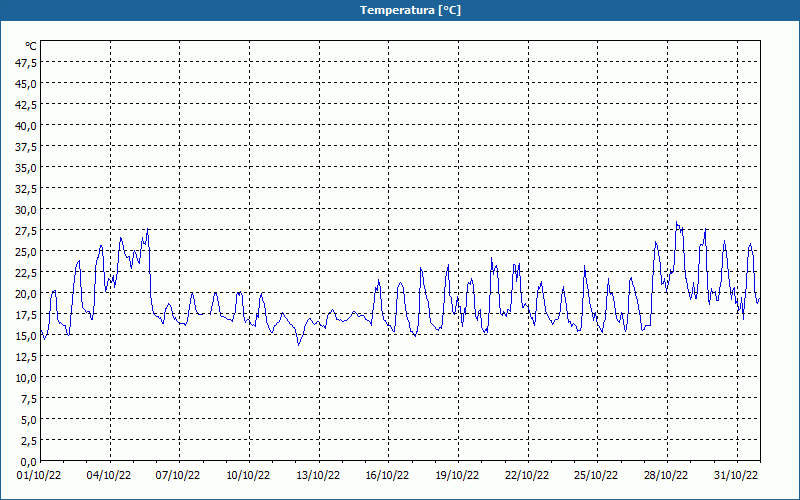Select the 35,0 y-axis label
The width and height of the screenshot is (800, 500).
27,168
